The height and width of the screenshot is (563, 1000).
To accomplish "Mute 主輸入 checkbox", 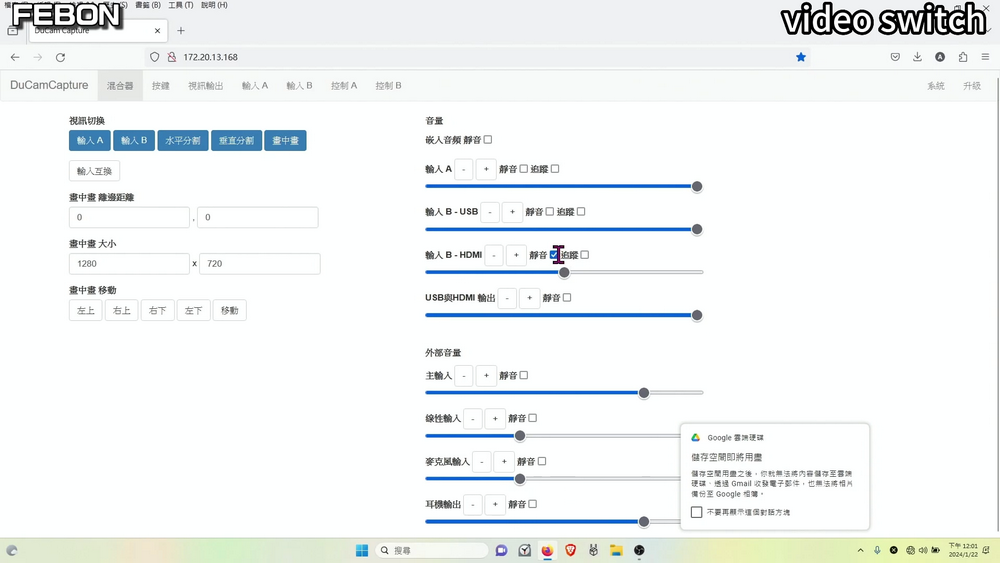I will 524,376.
